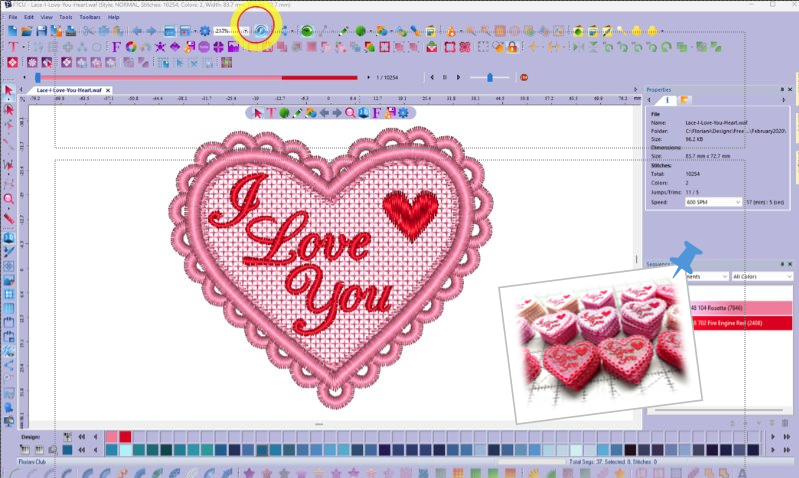The image size is (799, 478).
Task: Click the red stop button beside speed slider
Action: tap(523, 77)
